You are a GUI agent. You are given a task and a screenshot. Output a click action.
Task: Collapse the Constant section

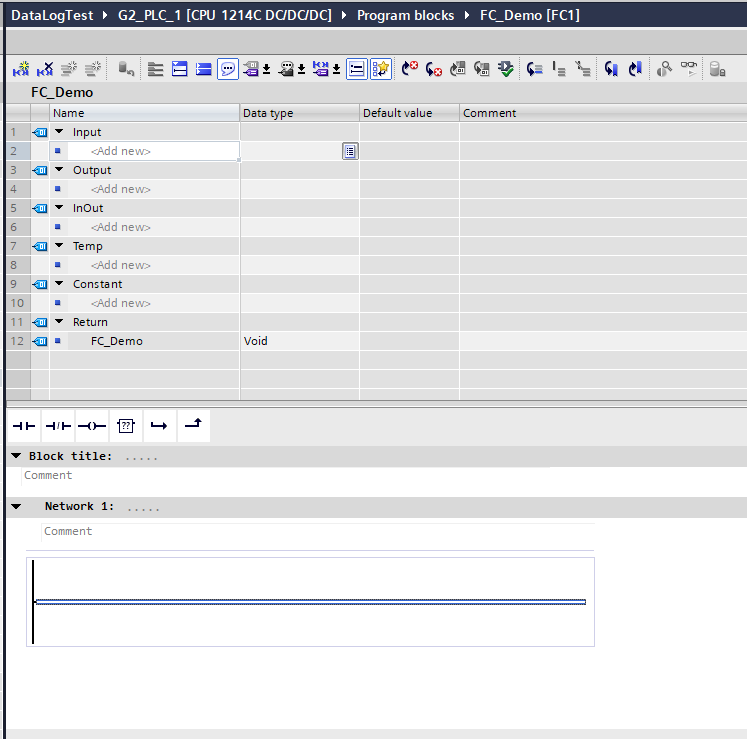pyautogui.click(x=59, y=283)
